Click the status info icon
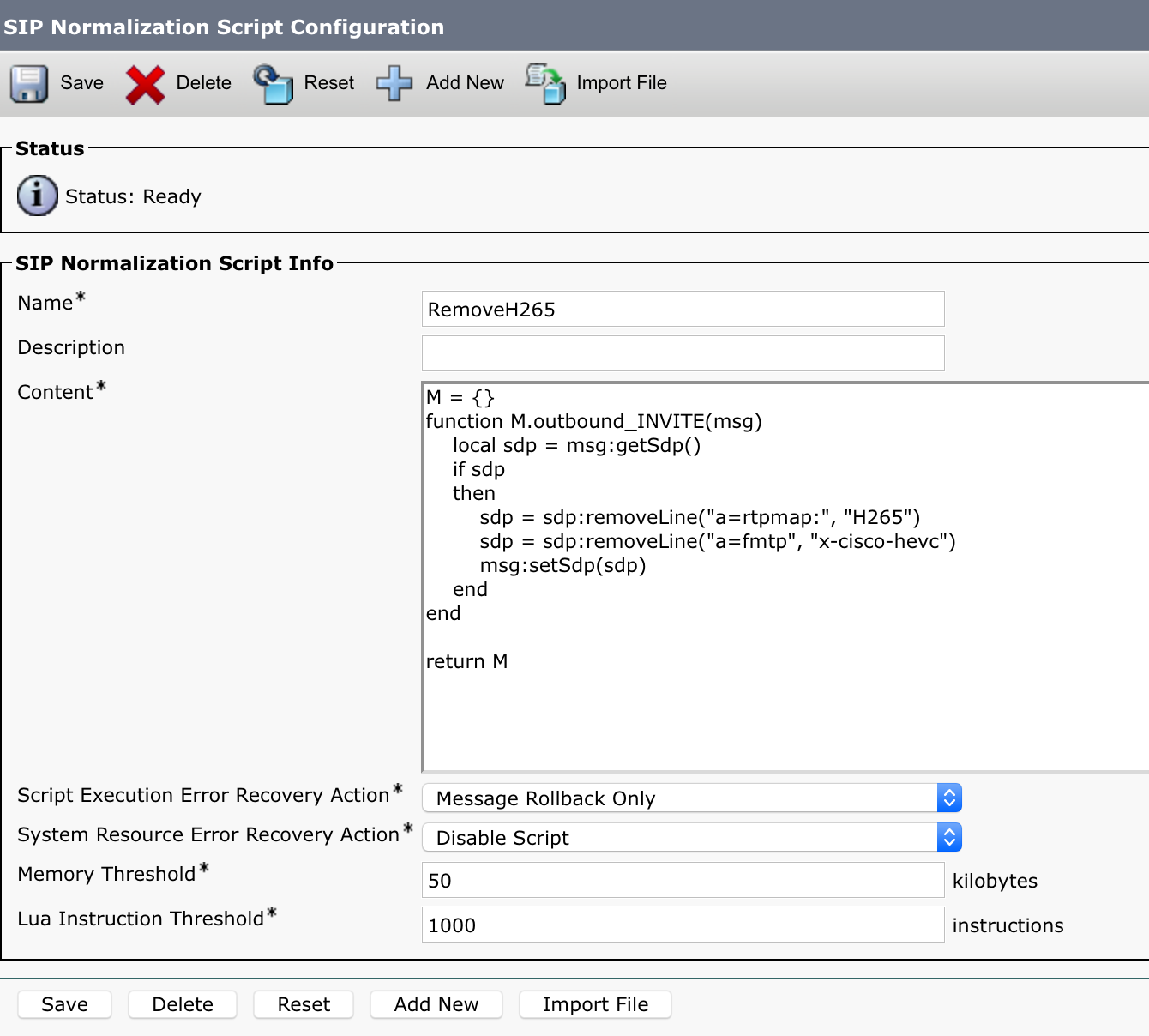This screenshot has width=1149, height=1036. 37,196
